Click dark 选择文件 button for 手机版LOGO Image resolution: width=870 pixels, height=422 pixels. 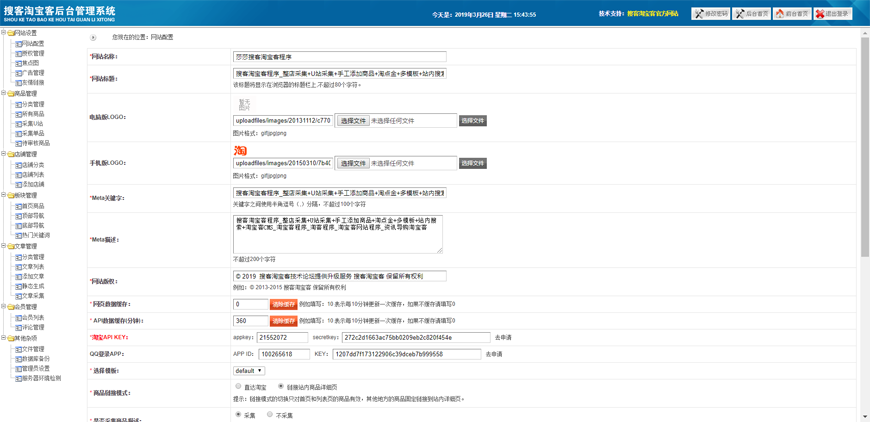pyautogui.click(x=473, y=163)
